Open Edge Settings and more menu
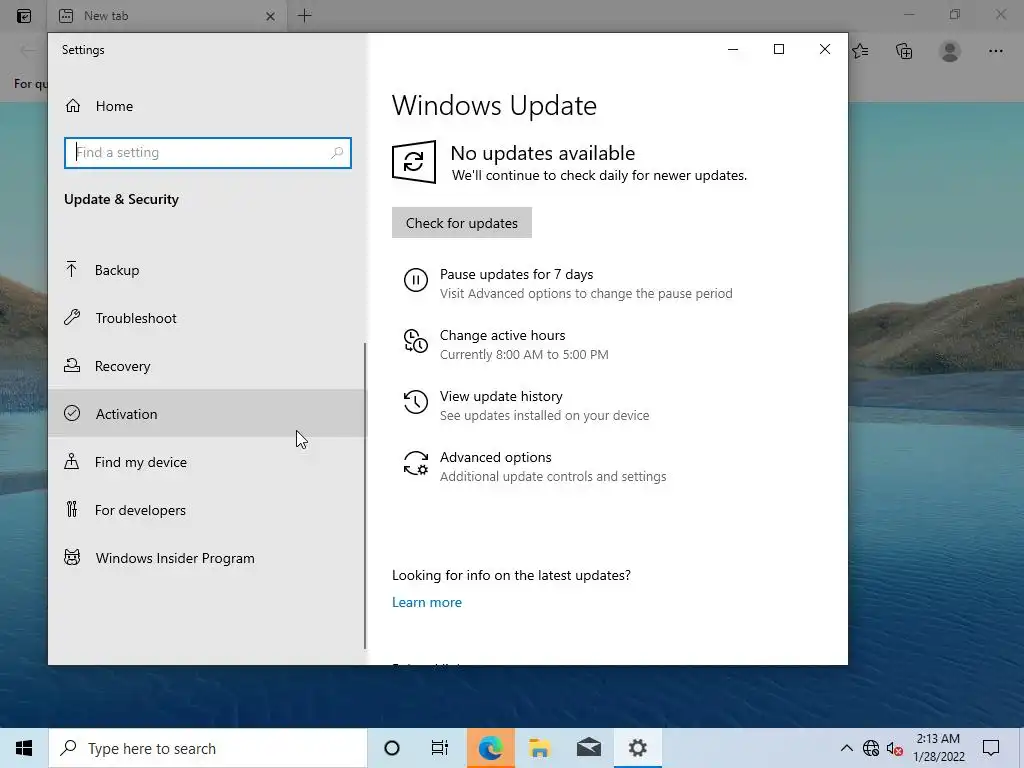Viewport: 1024px width, 768px height. pos(995,51)
